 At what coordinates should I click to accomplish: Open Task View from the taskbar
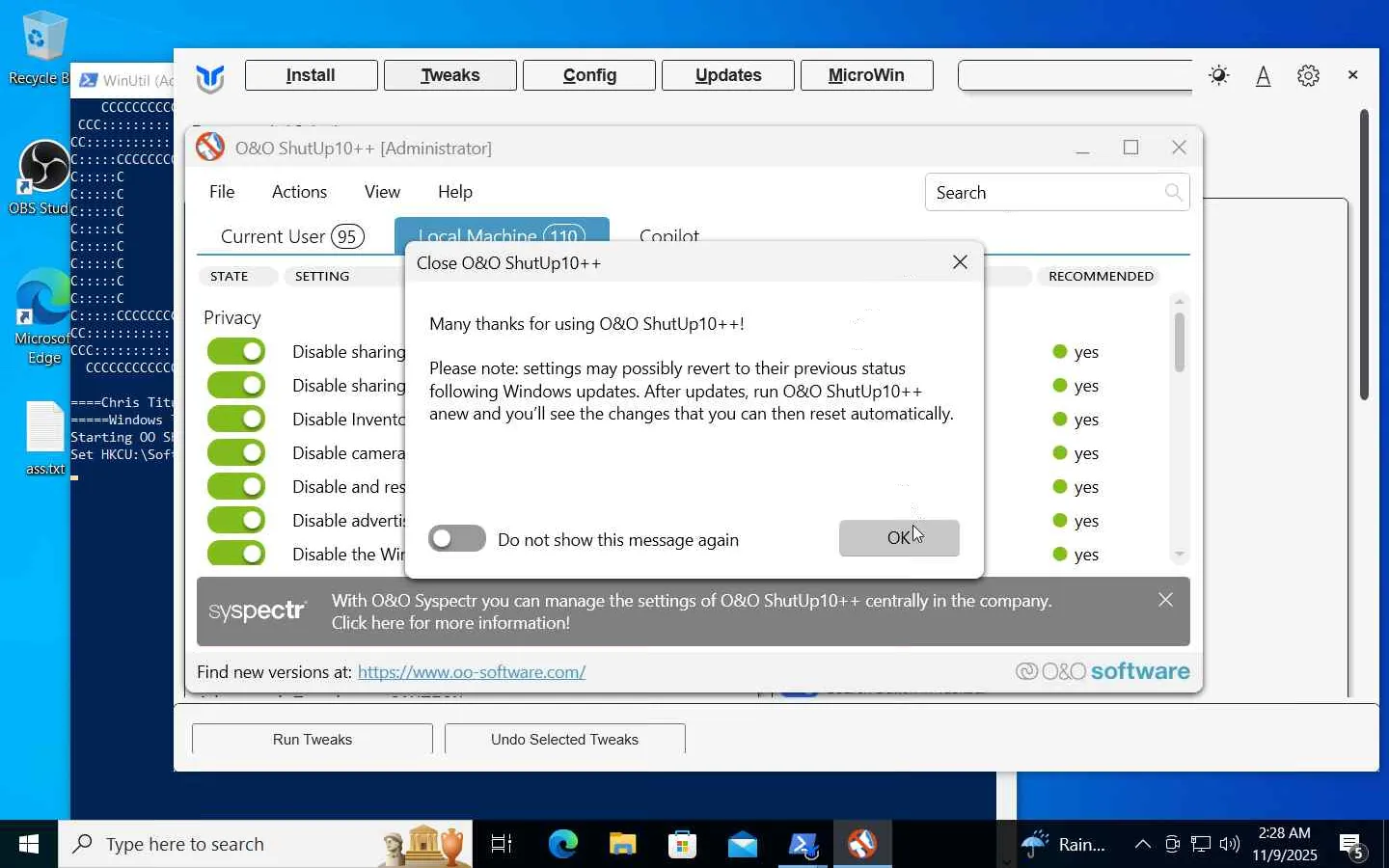(502, 844)
